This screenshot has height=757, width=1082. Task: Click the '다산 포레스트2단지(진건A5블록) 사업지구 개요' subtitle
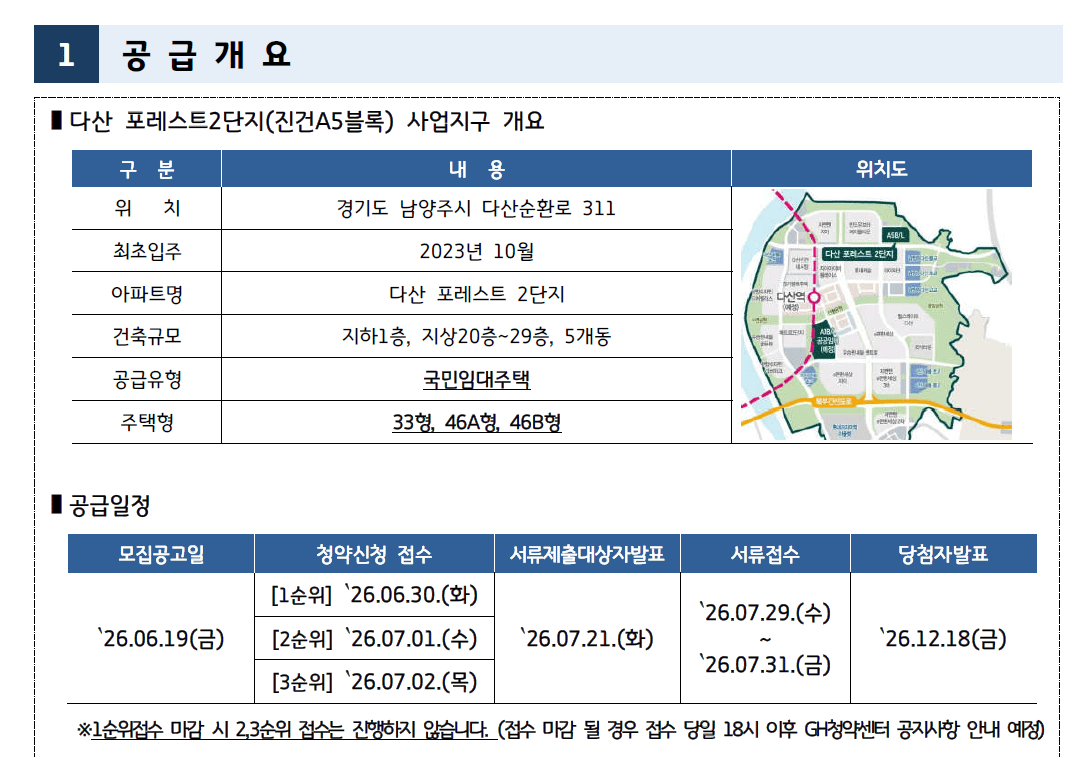point(306,121)
